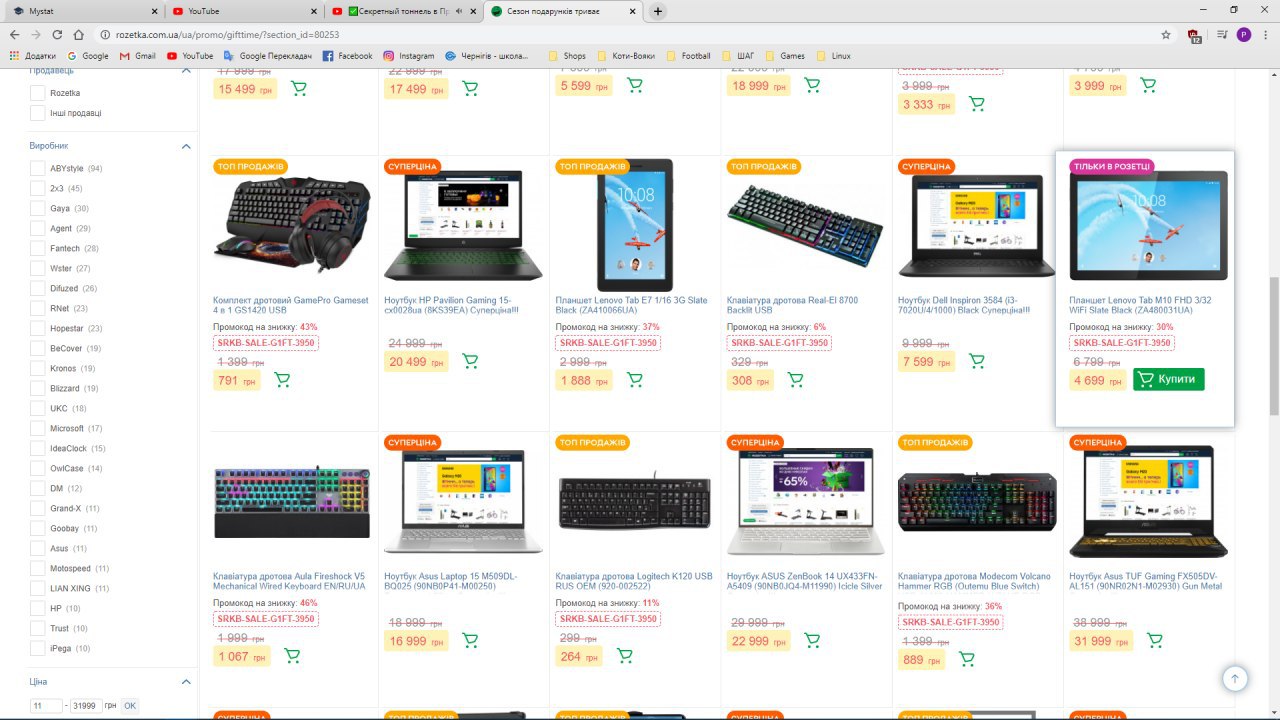Open a new browser tab
Screen dimensions: 1280x720
point(657,11)
